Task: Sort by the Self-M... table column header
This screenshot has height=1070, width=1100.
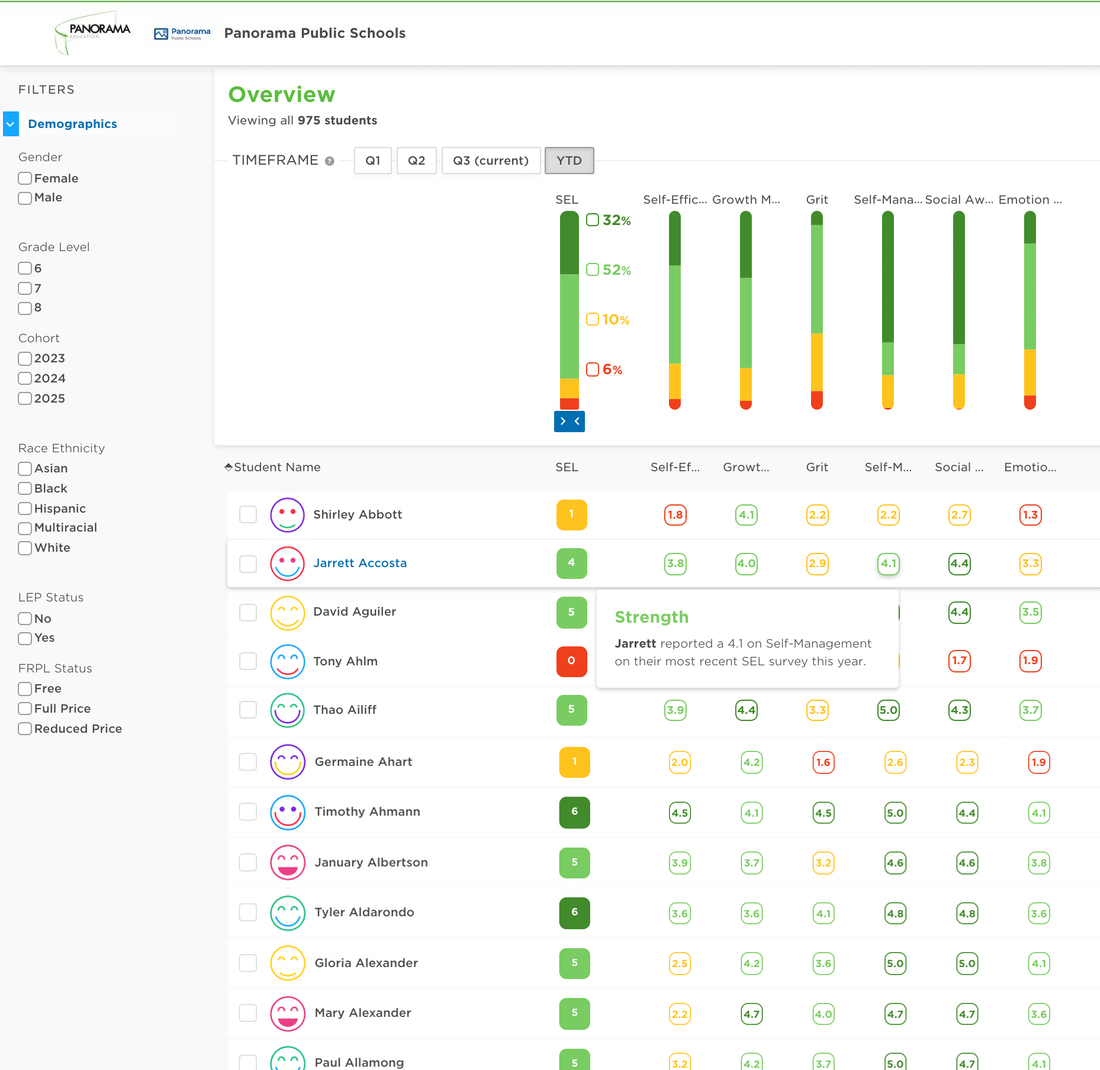Action: [x=888, y=467]
